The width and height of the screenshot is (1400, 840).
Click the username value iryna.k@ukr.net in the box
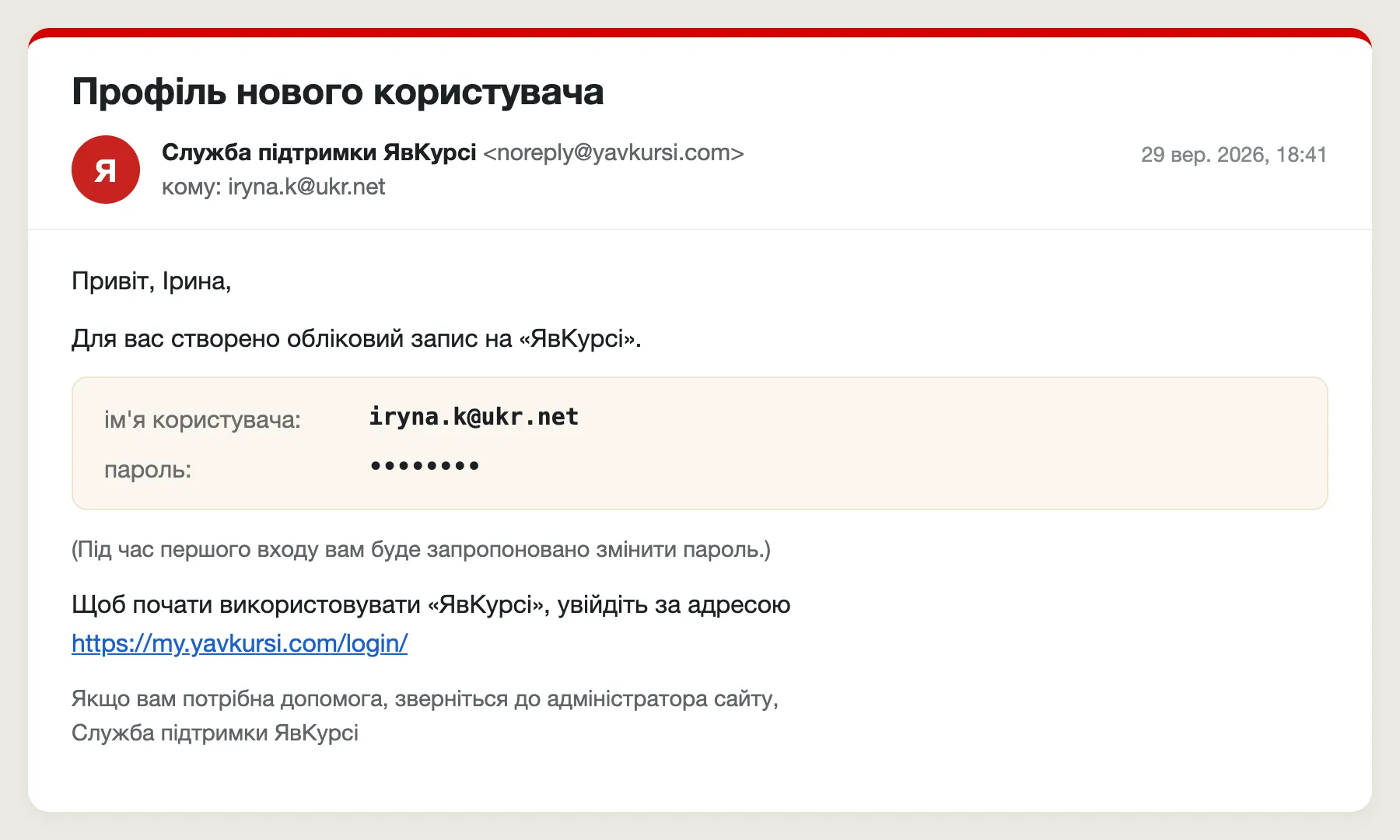(x=474, y=417)
